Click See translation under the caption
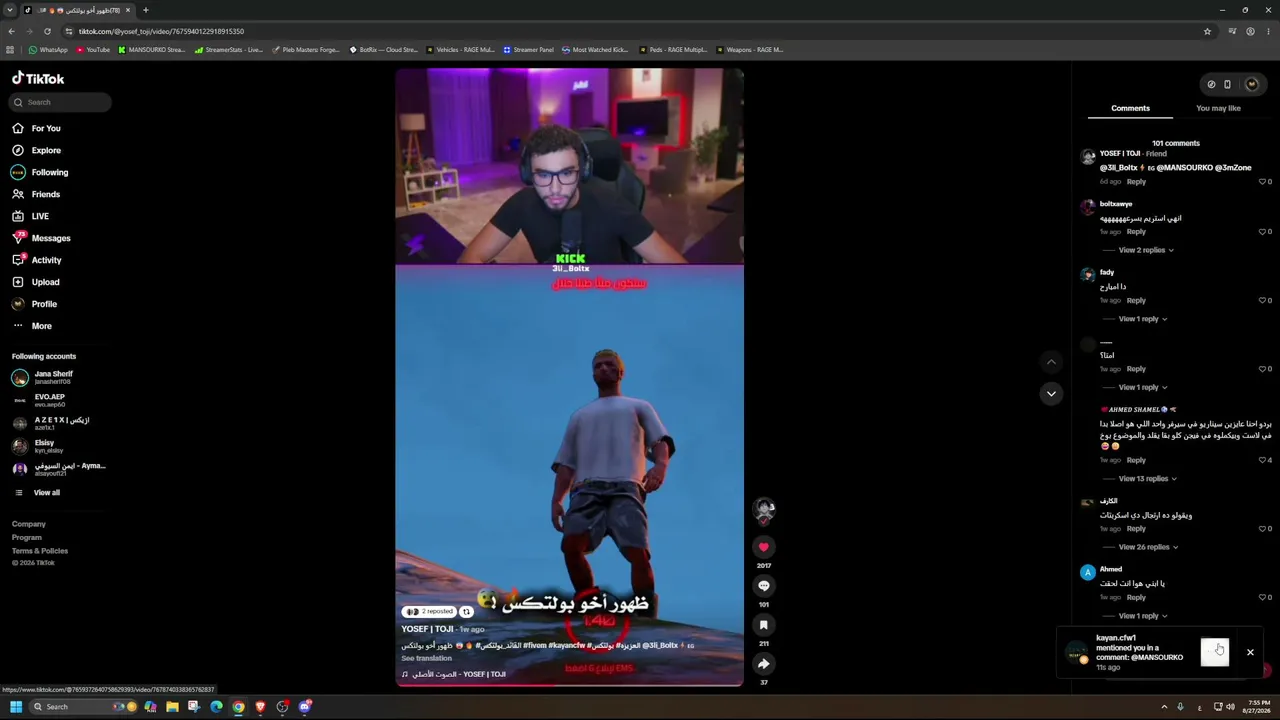 [426, 658]
